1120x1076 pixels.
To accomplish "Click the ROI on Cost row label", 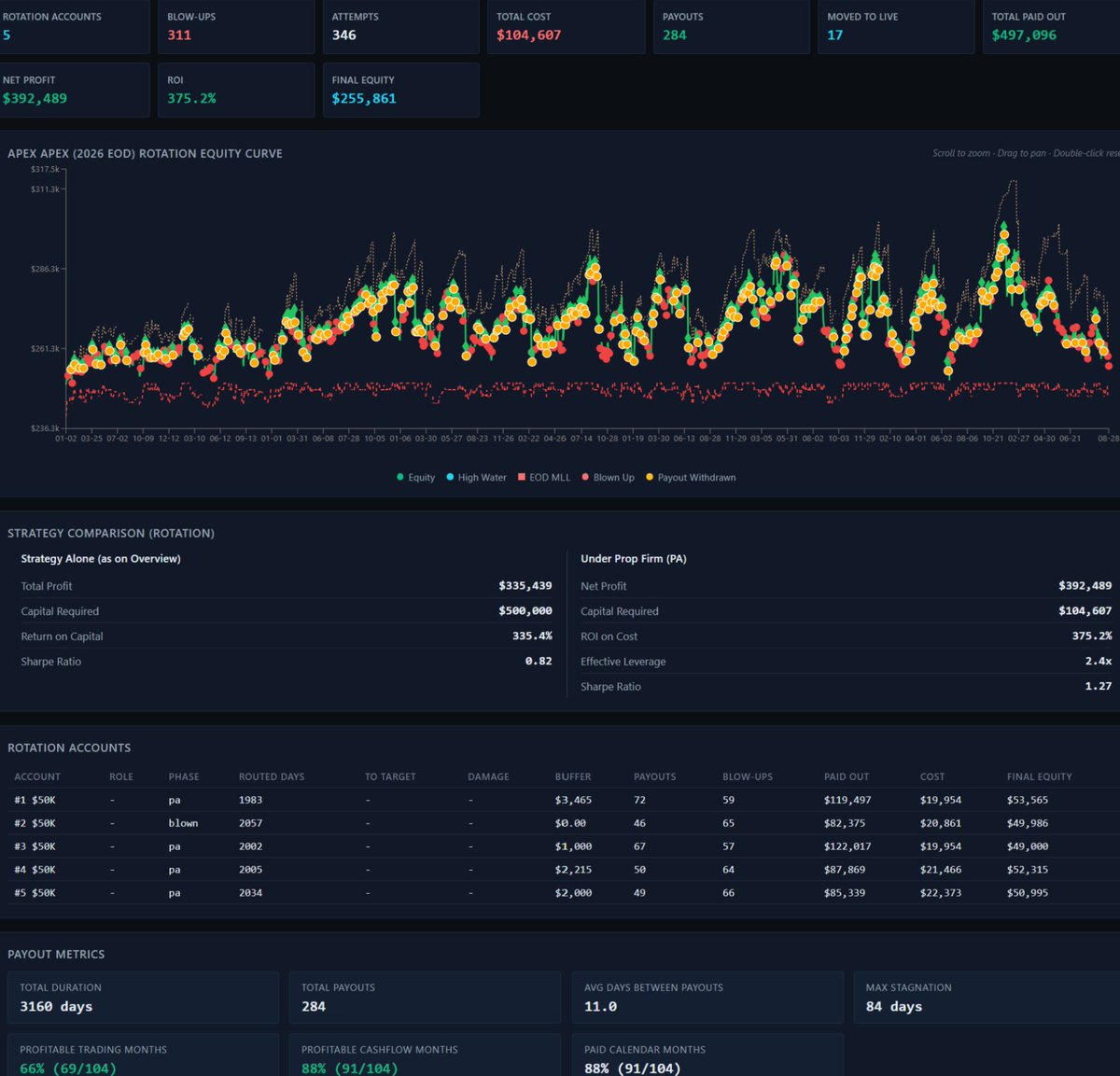I will pos(609,636).
